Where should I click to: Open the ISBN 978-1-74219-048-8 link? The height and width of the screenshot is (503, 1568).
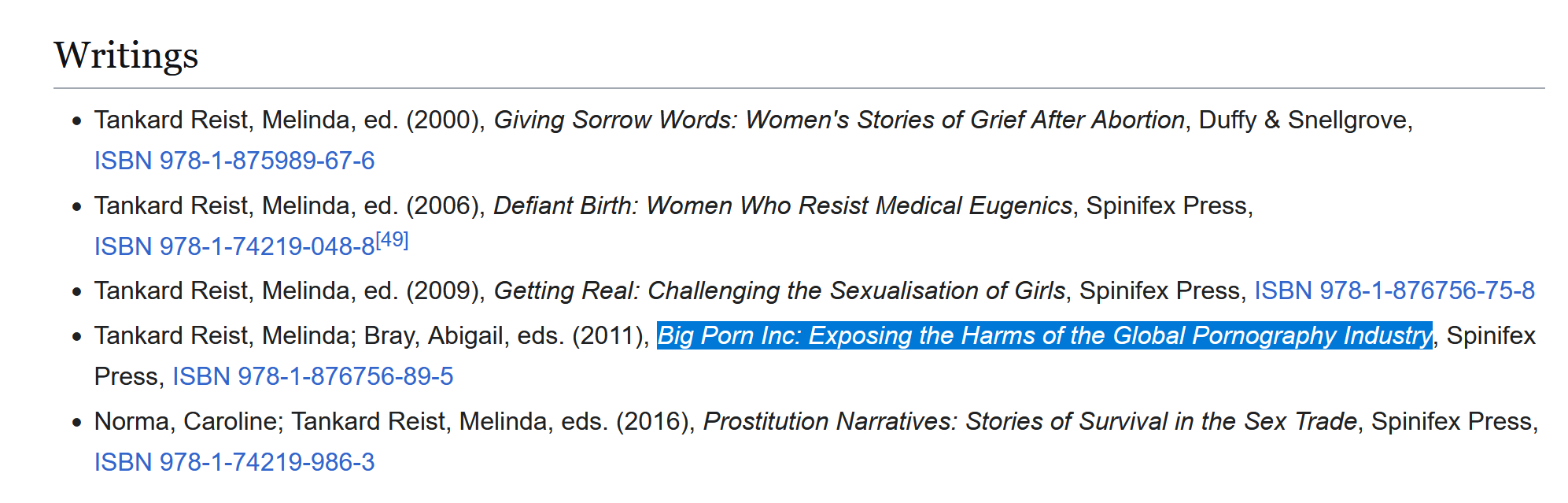coord(234,246)
